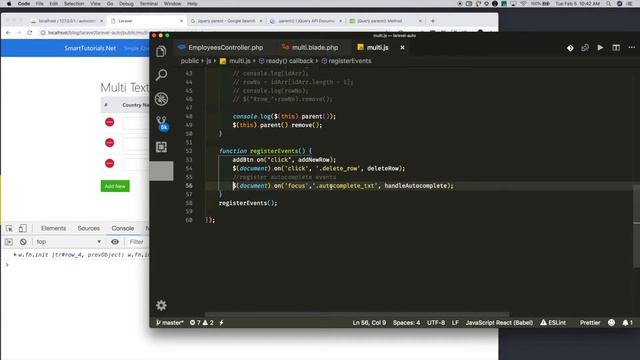Click the public breadcrumb segment
Image resolution: width=640 pixels, height=360 pixels.
pyautogui.click(x=189, y=61)
